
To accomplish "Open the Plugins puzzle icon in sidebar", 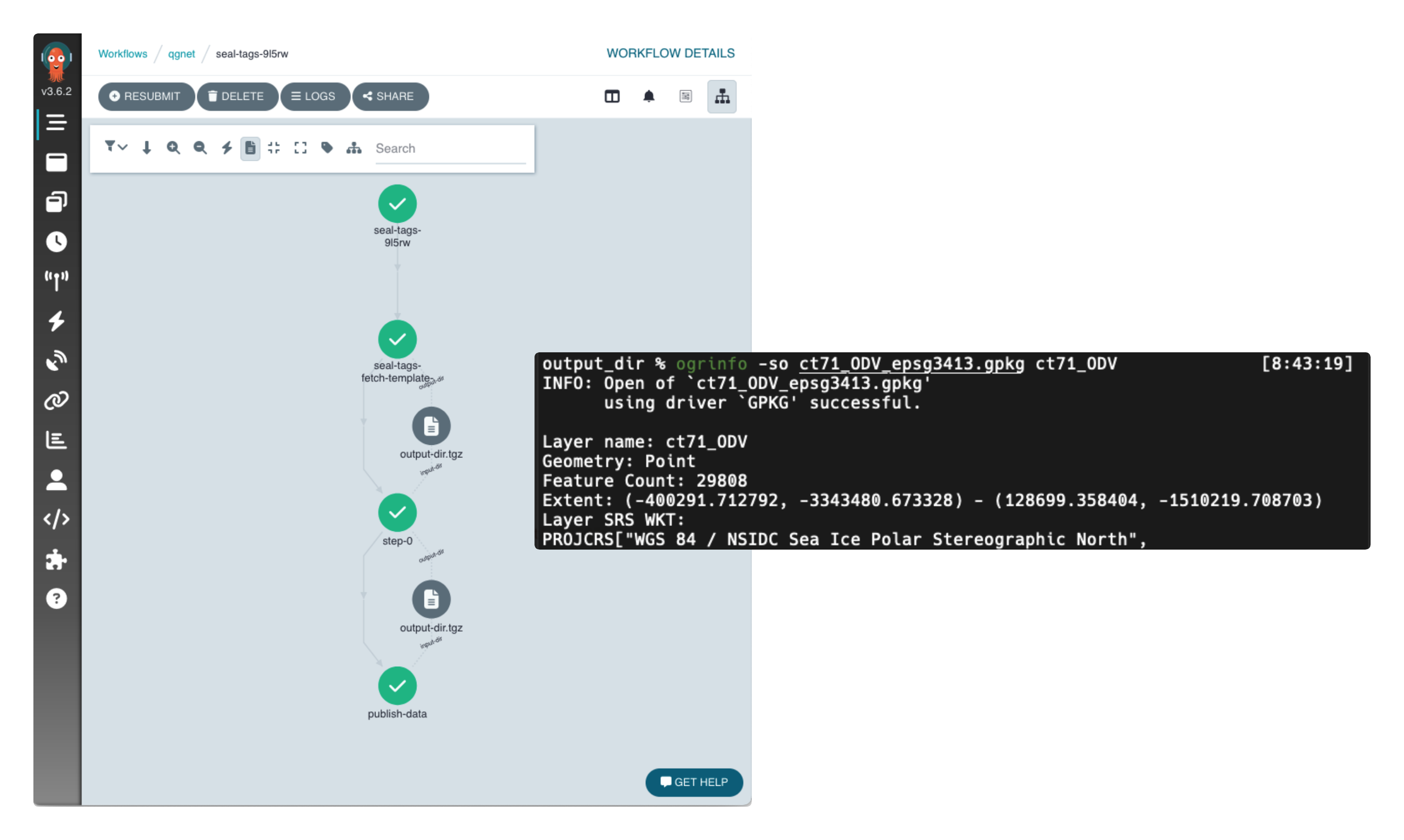I will (x=56, y=559).
